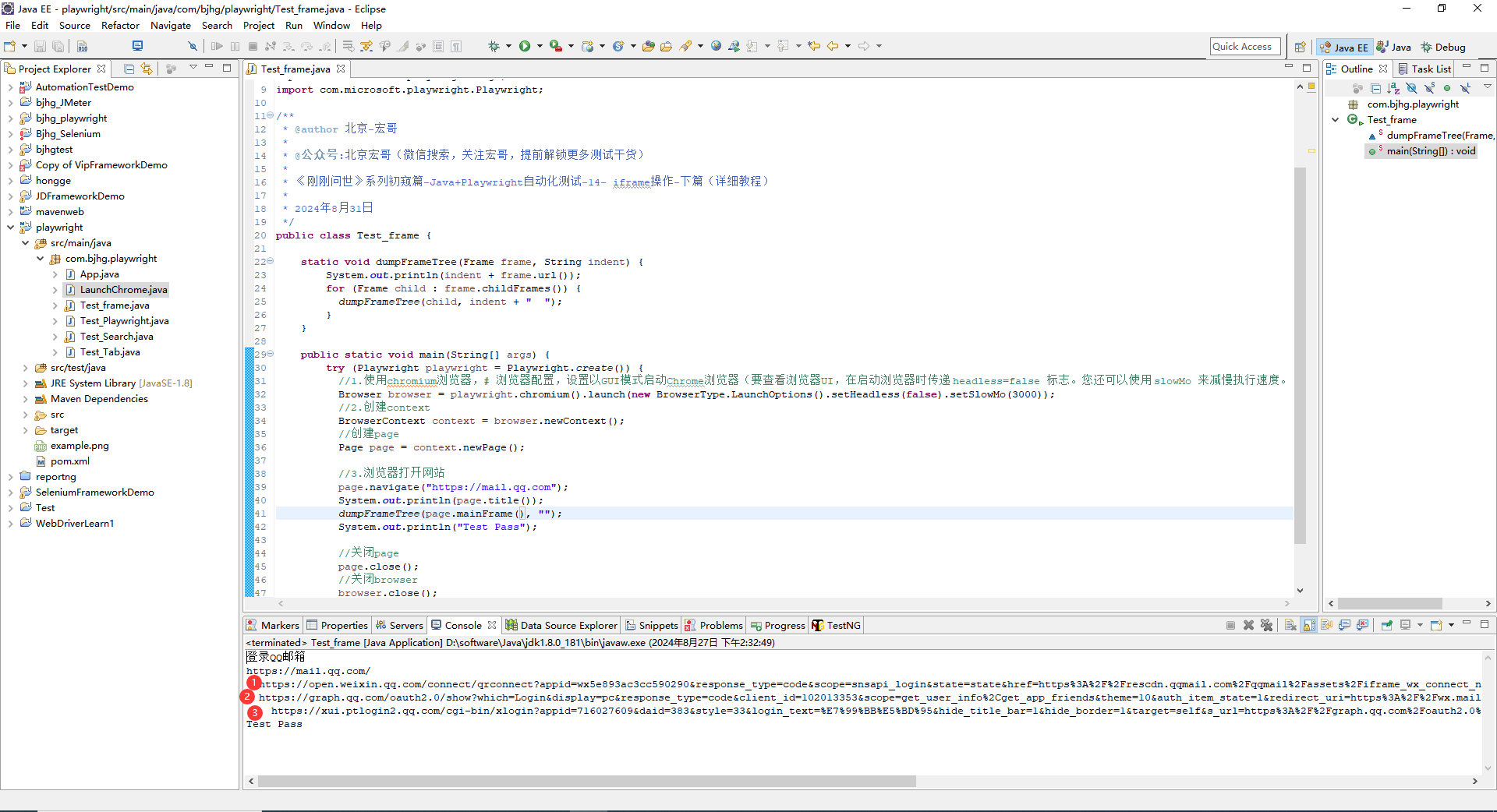Click Collapse All in the Outline view
The image size is (1497, 812).
coord(1375,88)
